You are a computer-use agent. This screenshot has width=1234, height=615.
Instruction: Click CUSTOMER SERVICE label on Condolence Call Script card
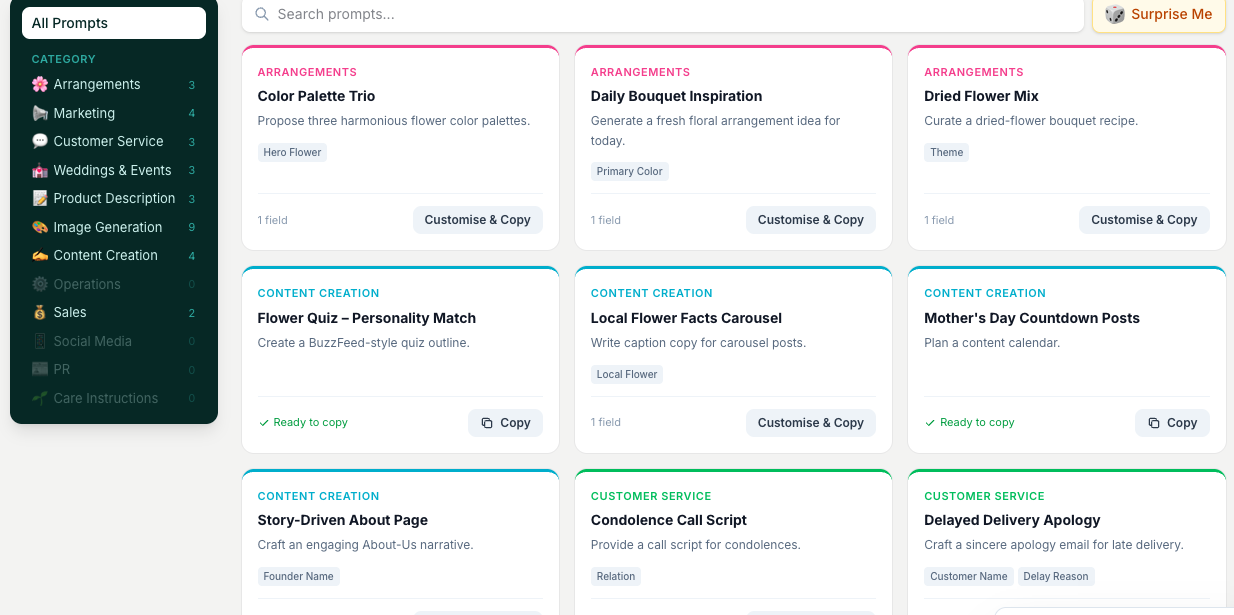coord(651,496)
